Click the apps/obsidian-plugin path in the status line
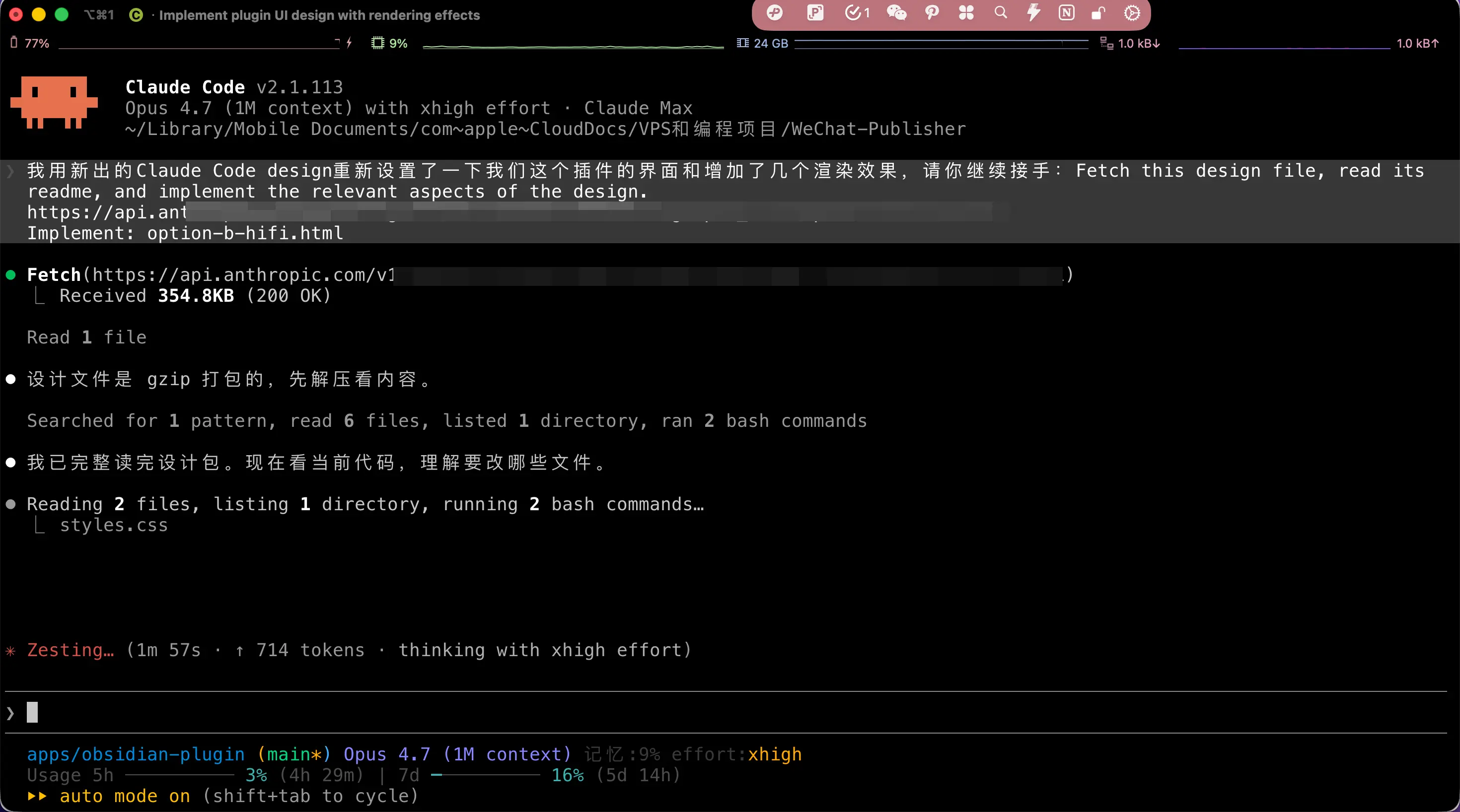Image resolution: width=1460 pixels, height=812 pixels. pyautogui.click(x=136, y=754)
